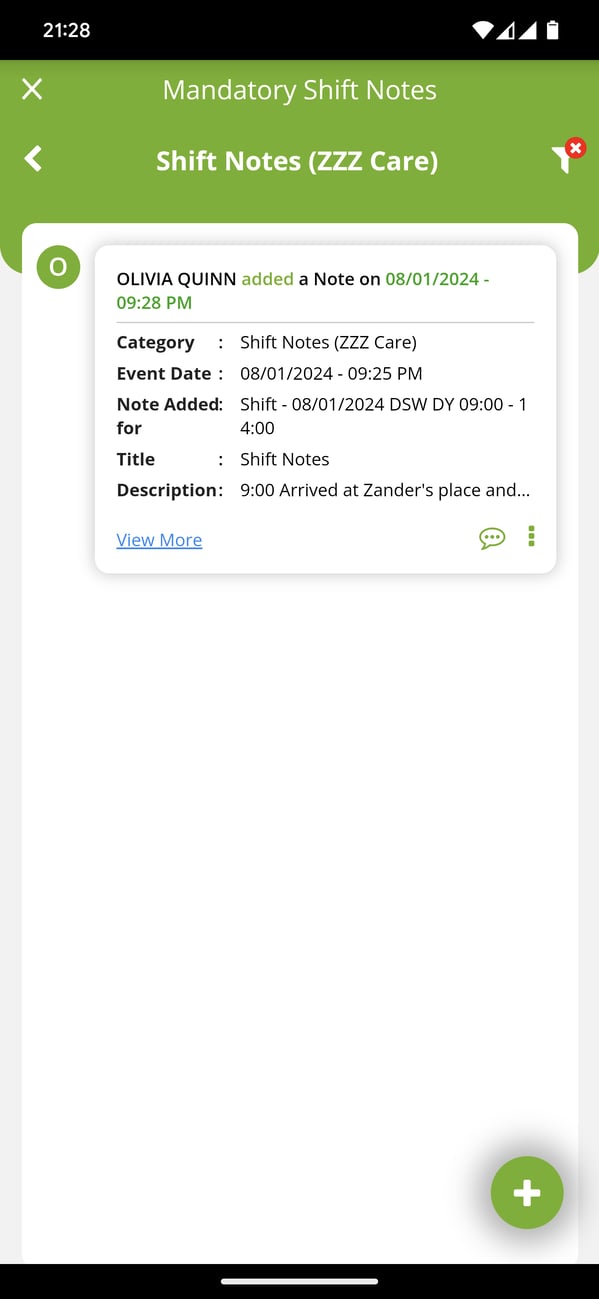Screen dimensions: 599x1299
Task: Navigate back using the left chevron arrow
Action: (x=32, y=158)
